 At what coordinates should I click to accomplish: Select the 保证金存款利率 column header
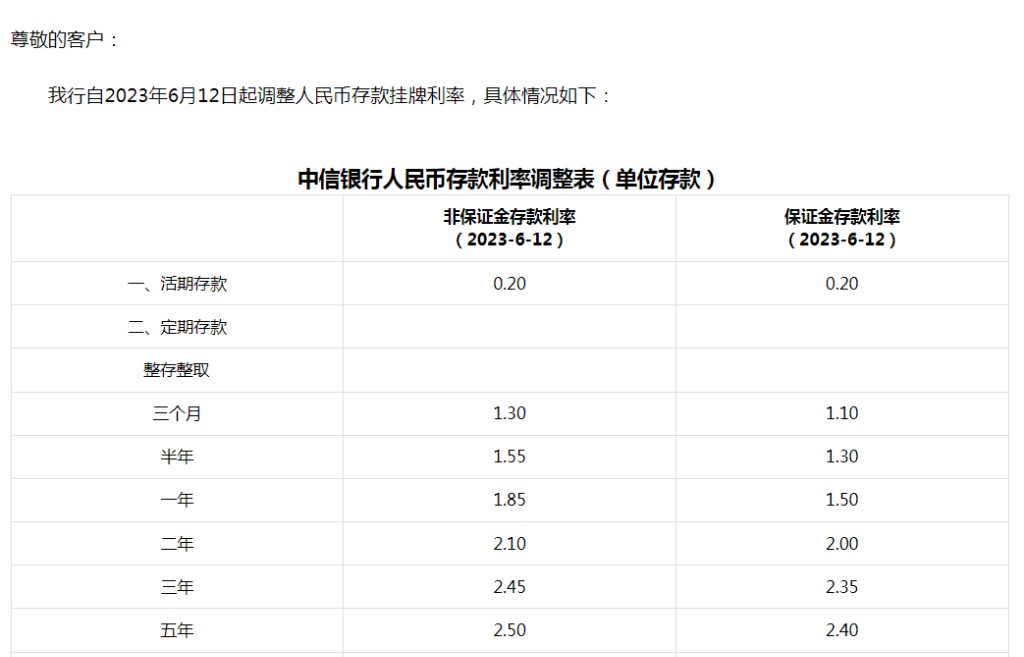click(842, 228)
